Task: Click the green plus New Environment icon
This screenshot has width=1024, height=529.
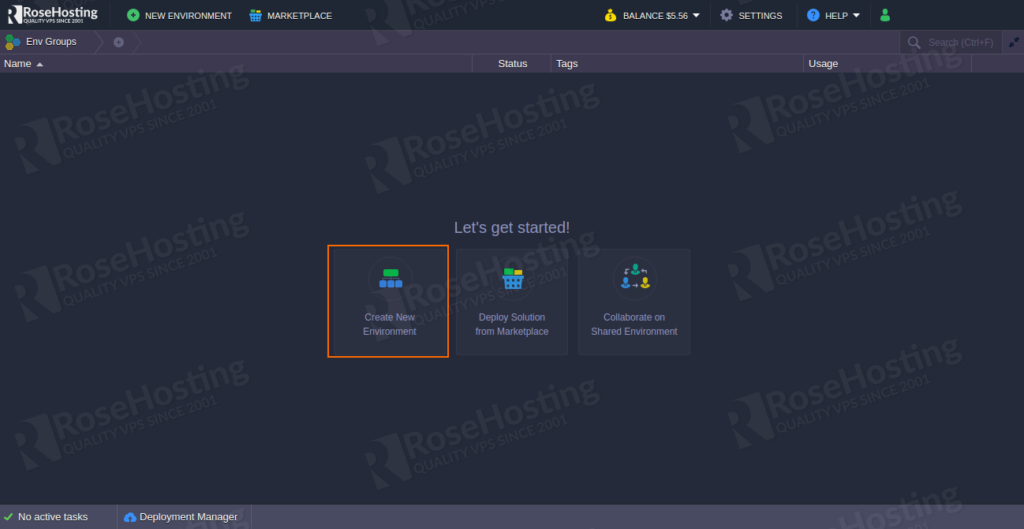Action: point(133,15)
